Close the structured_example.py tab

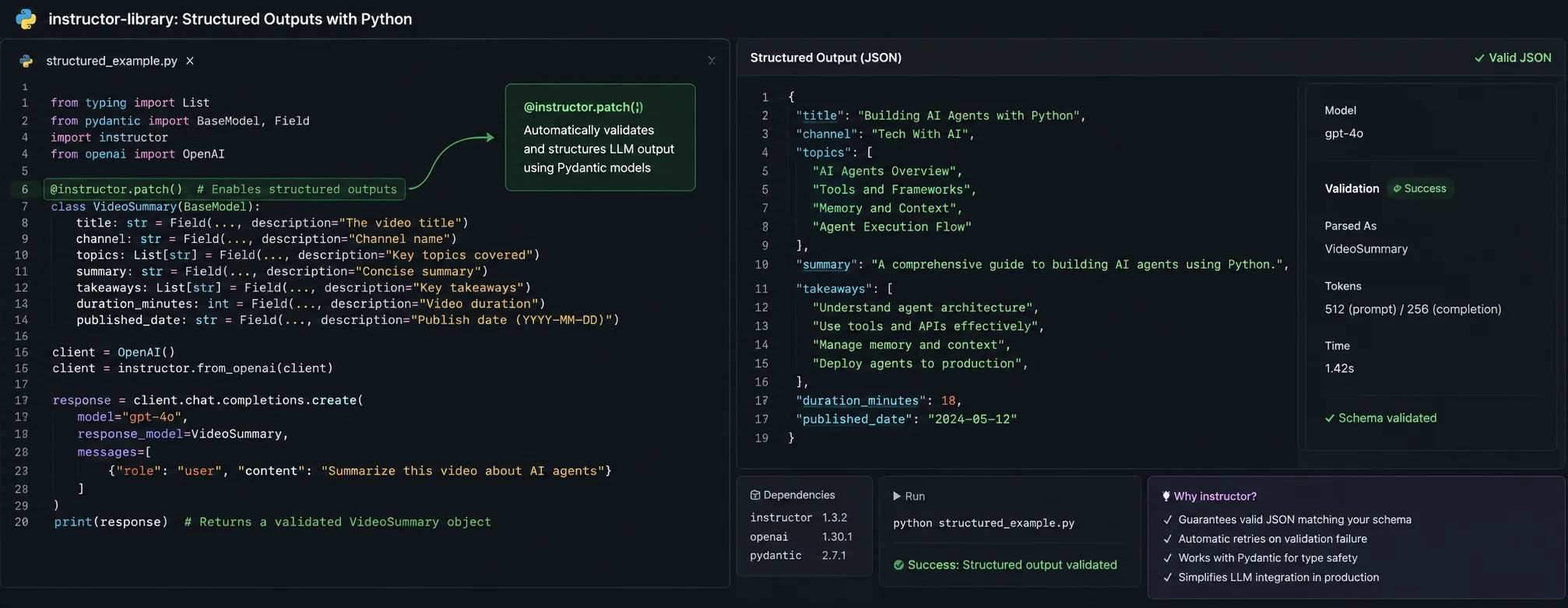pos(190,61)
